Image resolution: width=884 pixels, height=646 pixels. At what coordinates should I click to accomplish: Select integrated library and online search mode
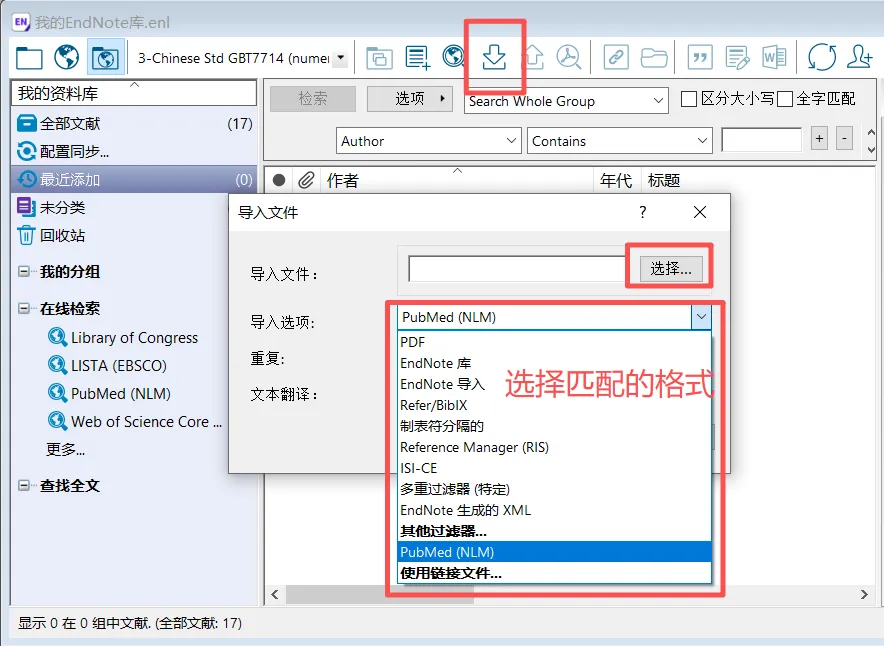click(105, 57)
